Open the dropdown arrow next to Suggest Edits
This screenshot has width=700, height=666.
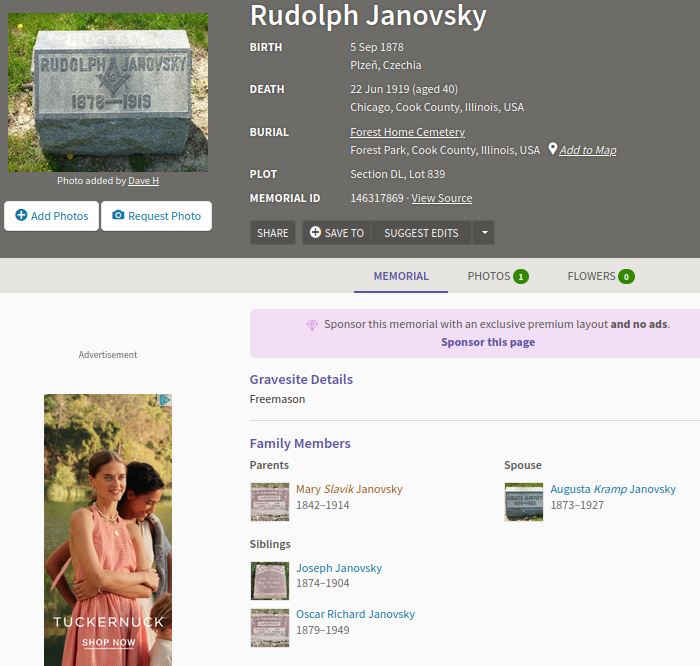(483, 233)
